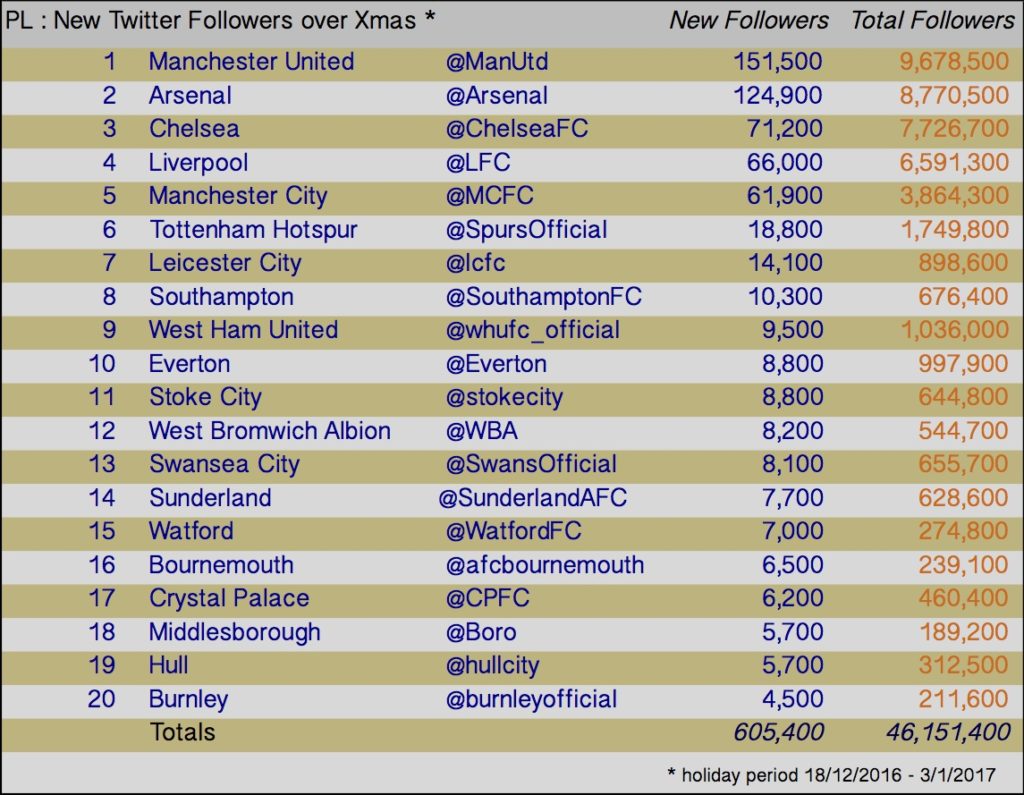Image resolution: width=1024 pixels, height=795 pixels.
Task: Select Crystal Palace's 460,400 total cell
Action: pyautogui.click(x=963, y=598)
